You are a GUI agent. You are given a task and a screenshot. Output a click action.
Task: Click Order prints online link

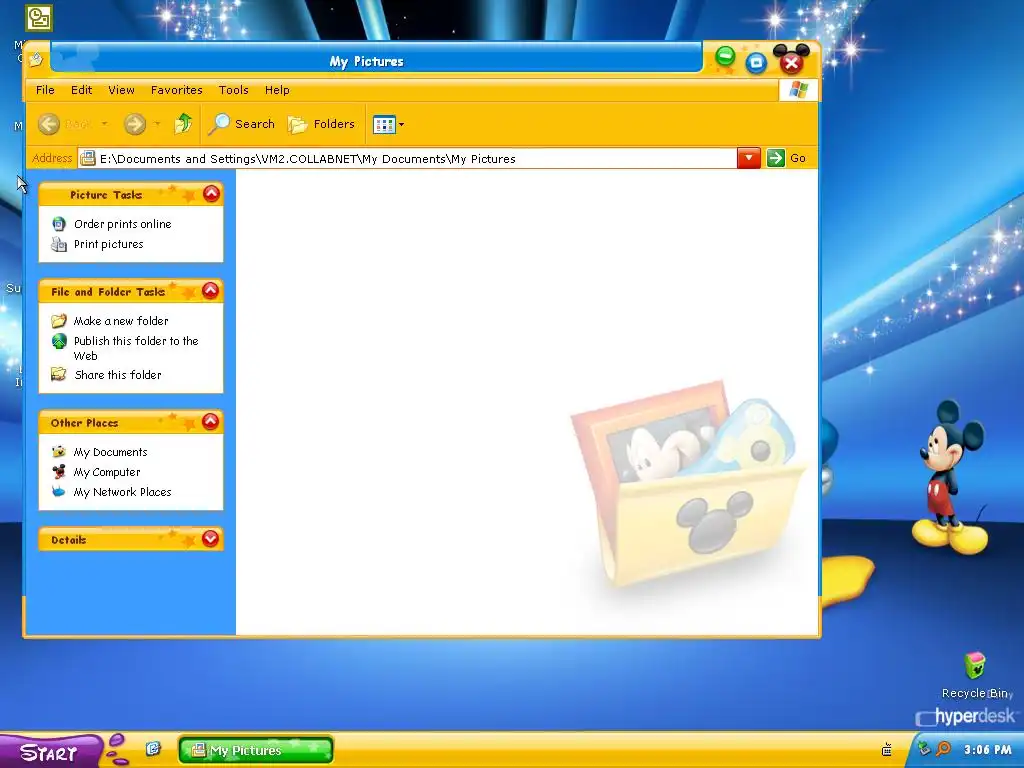pyautogui.click(x=123, y=224)
